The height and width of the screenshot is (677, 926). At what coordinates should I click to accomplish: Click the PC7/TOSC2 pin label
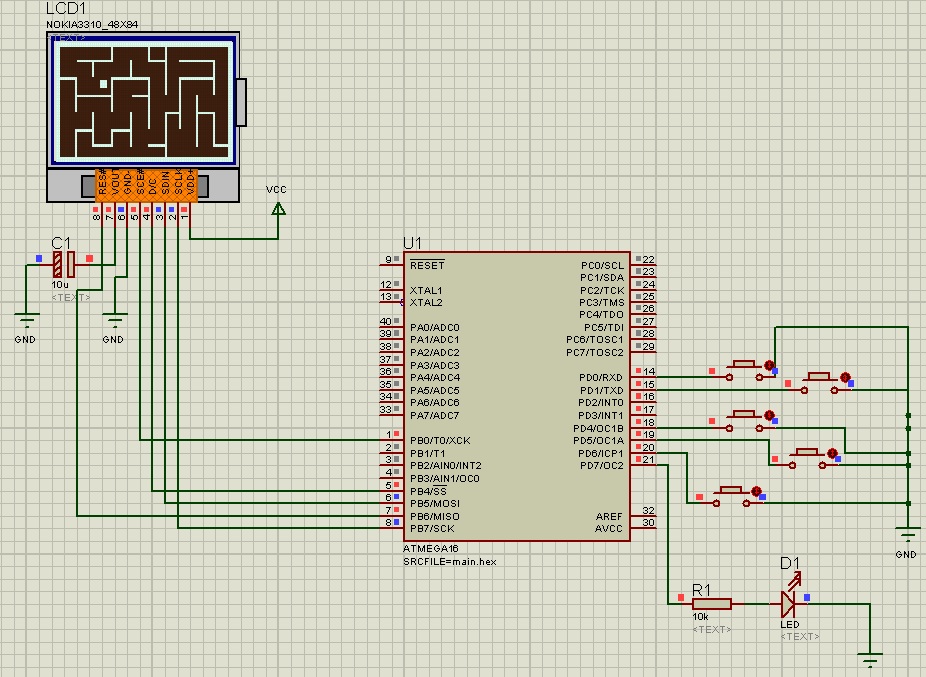point(595,353)
